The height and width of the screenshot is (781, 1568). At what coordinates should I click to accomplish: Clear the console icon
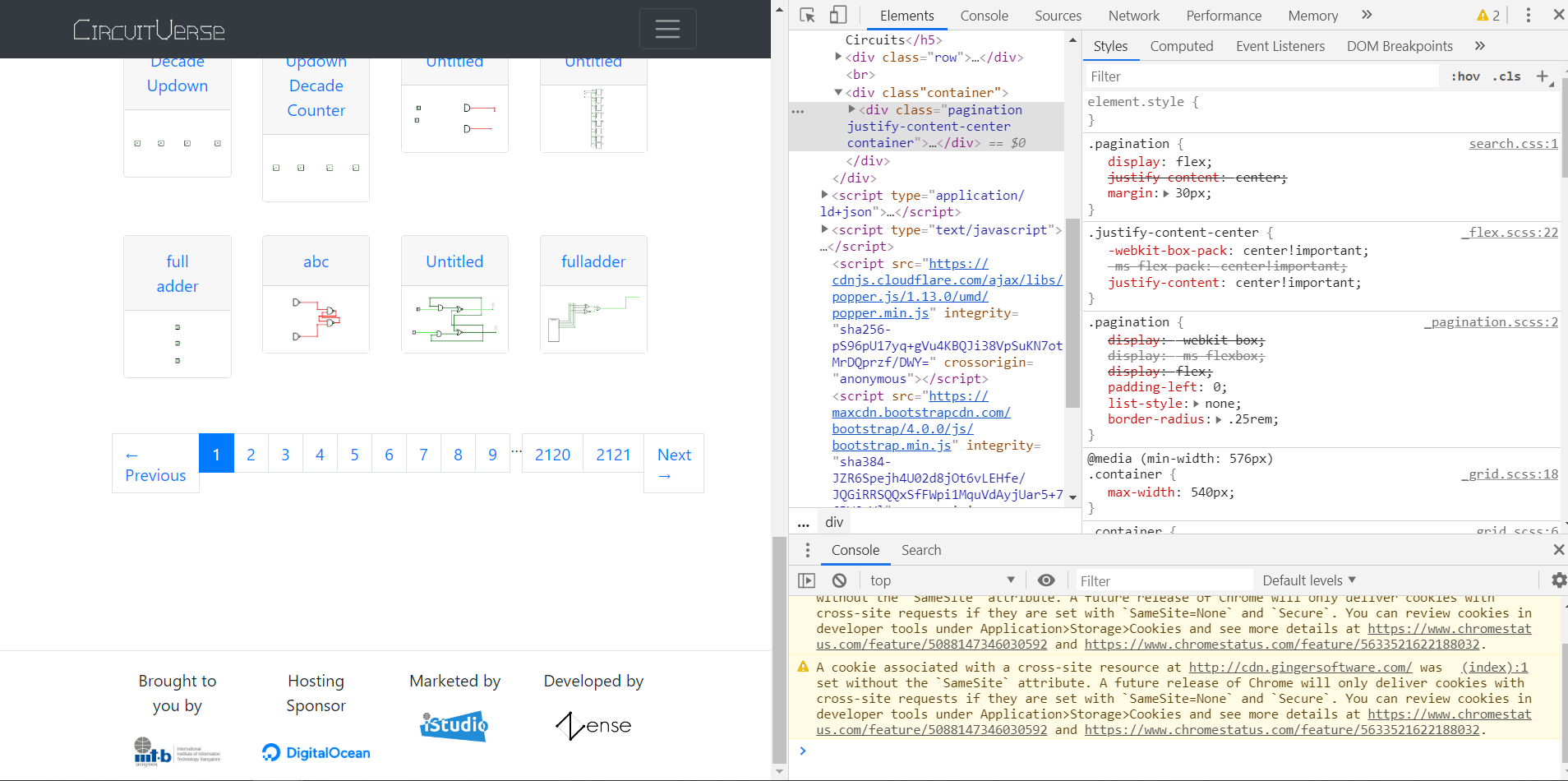839,580
